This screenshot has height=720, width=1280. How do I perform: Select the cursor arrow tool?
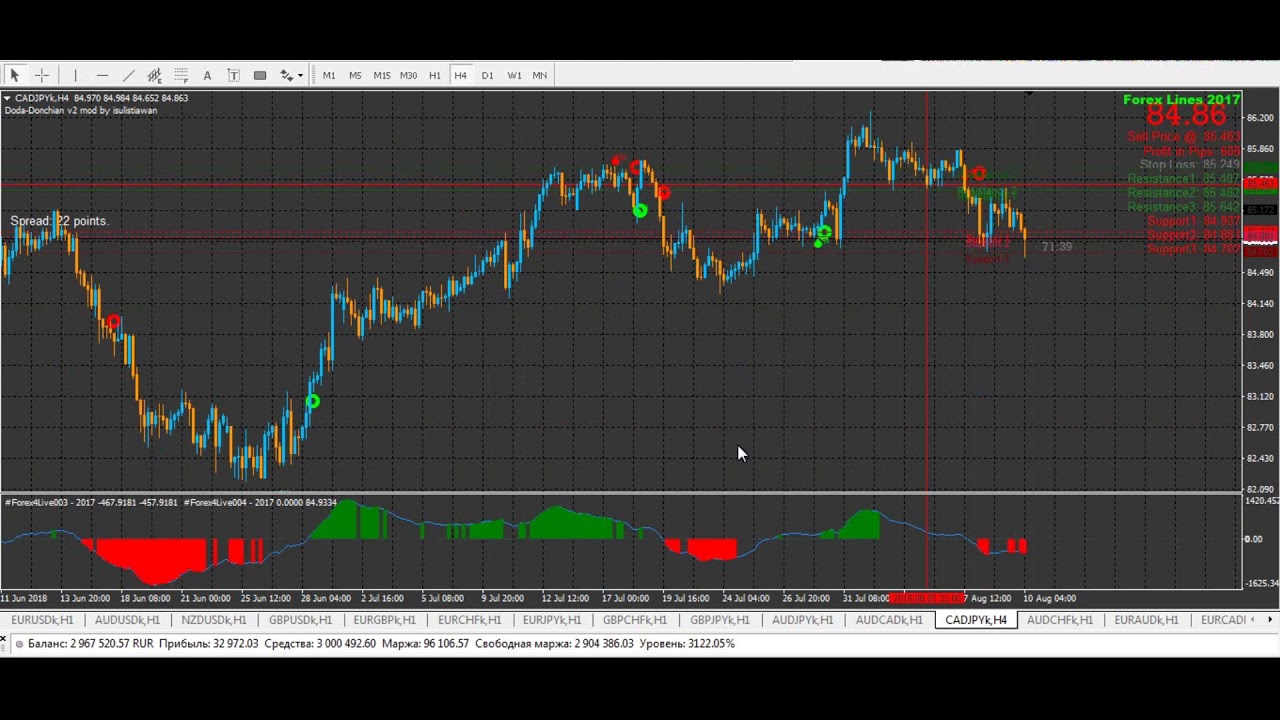tap(15, 75)
